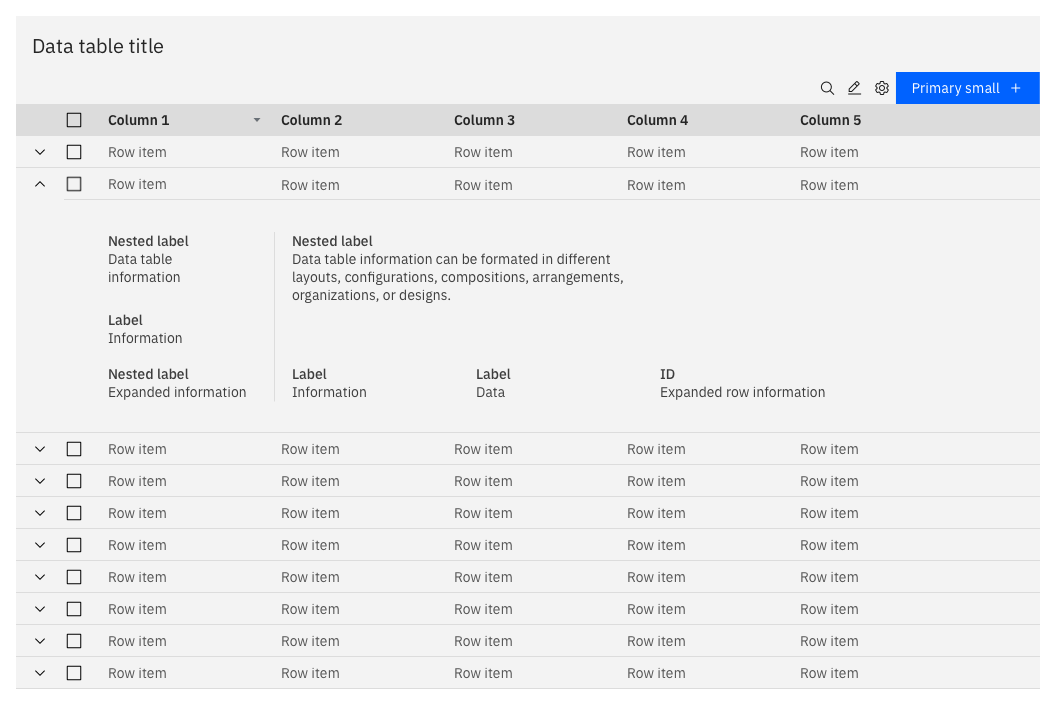The height and width of the screenshot is (712, 1056).
Task: Click the Data table title
Action: [x=97, y=46]
